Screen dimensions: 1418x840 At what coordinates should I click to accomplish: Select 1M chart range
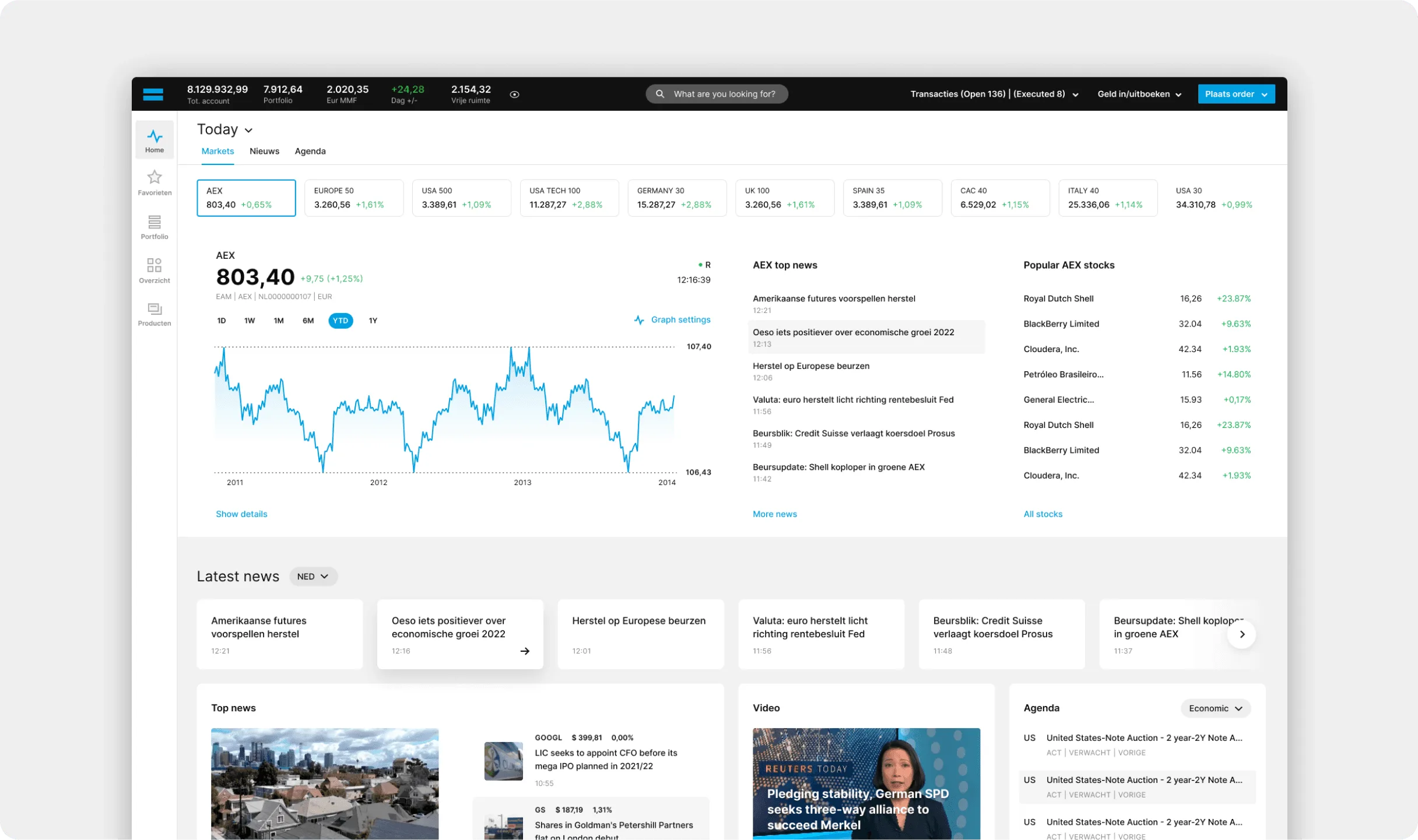tap(279, 321)
